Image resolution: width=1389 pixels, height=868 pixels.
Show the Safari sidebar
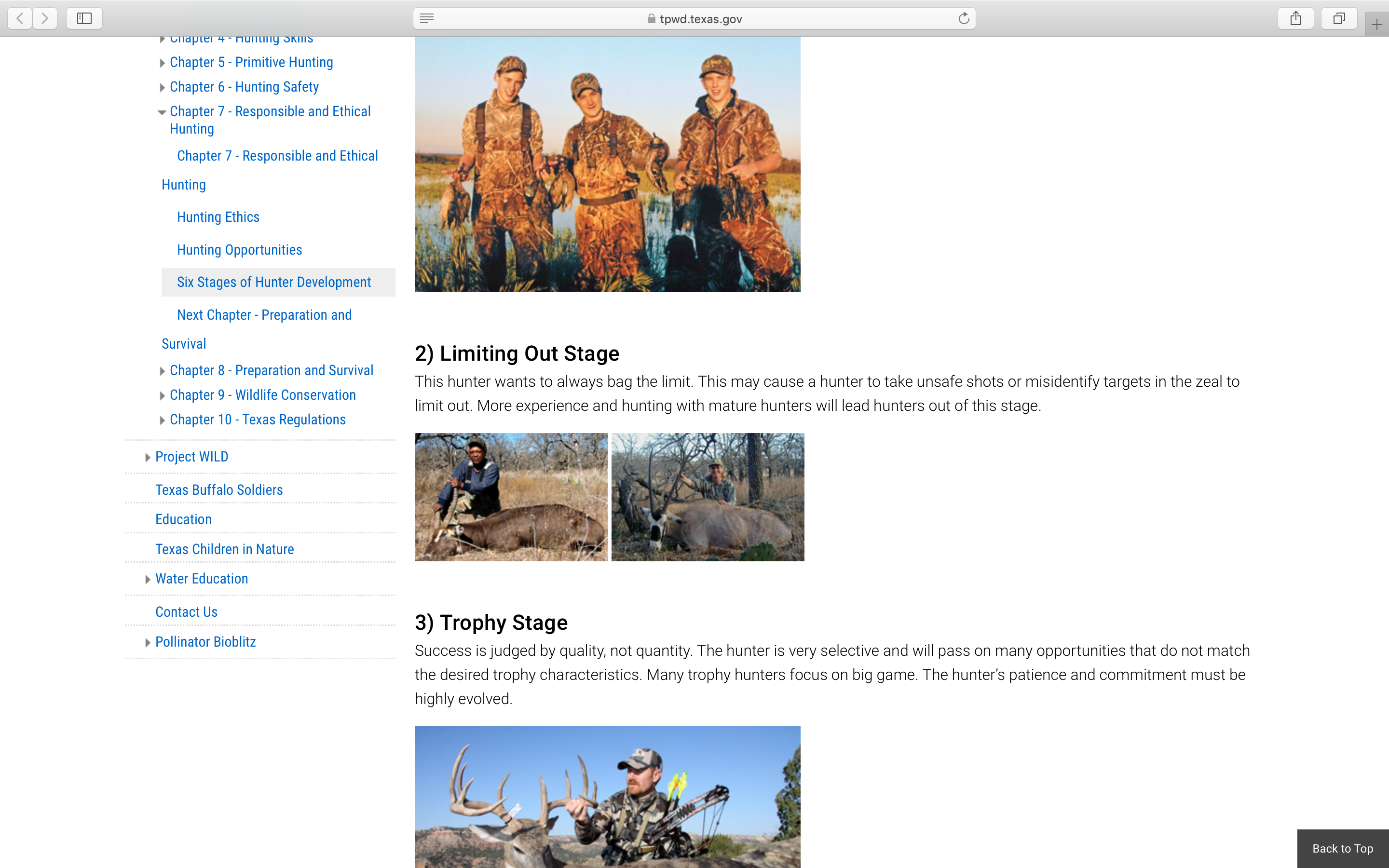pyautogui.click(x=84, y=18)
